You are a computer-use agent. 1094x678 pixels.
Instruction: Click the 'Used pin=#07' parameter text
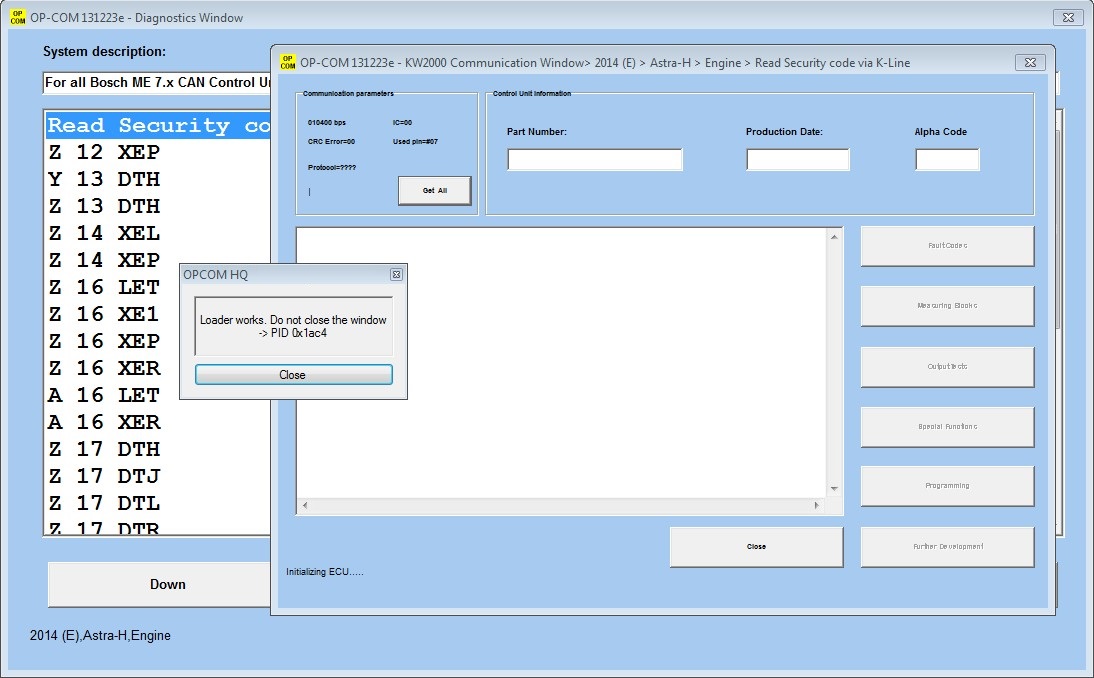point(415,142)
